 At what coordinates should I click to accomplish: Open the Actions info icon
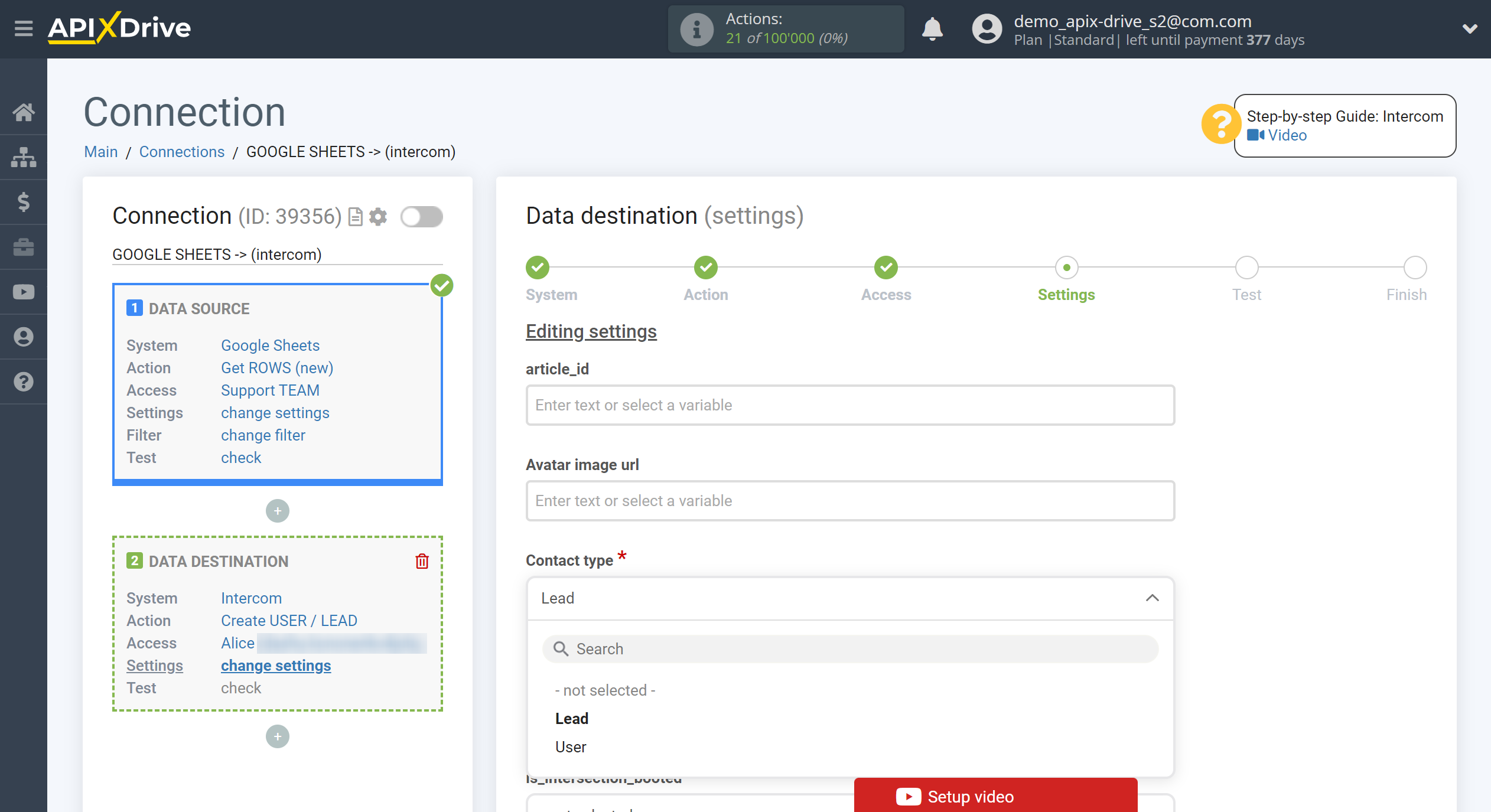(696, 29)
